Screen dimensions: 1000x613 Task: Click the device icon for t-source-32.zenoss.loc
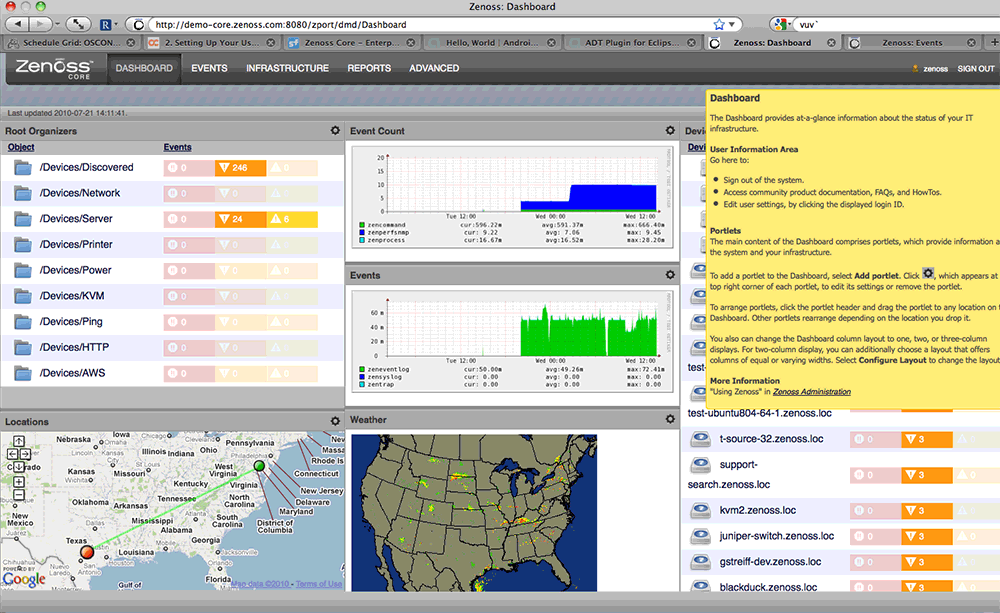701,438
